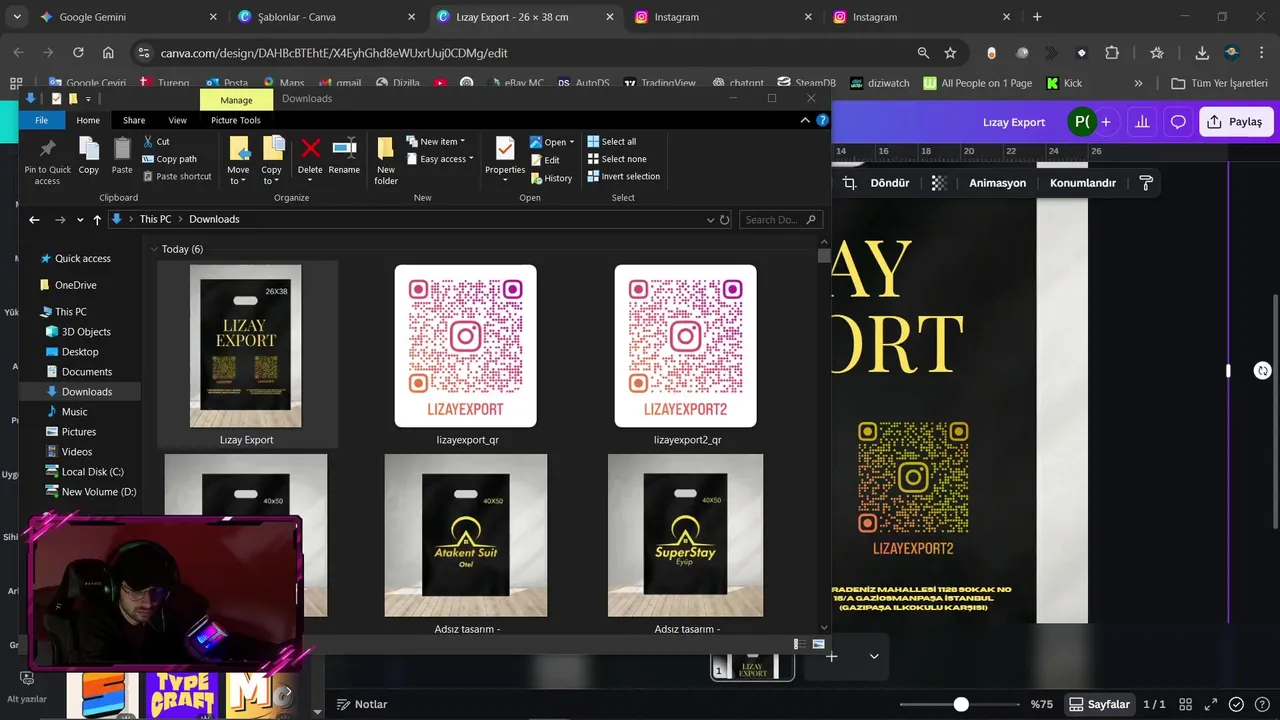Click Select all in the Select group

pyautogui.click(x=611, y=142)
